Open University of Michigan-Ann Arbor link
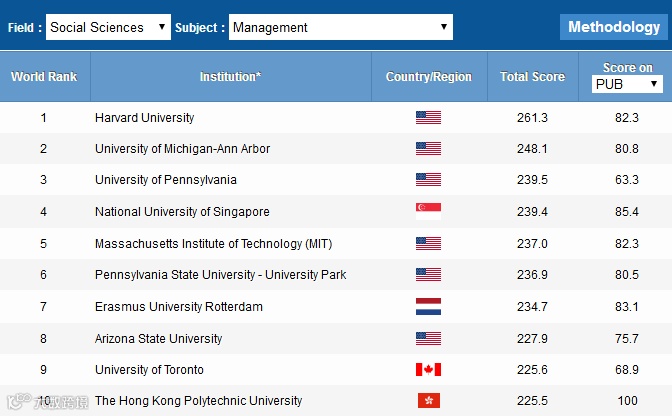This screenshot has width=672, height=416. 183,149
